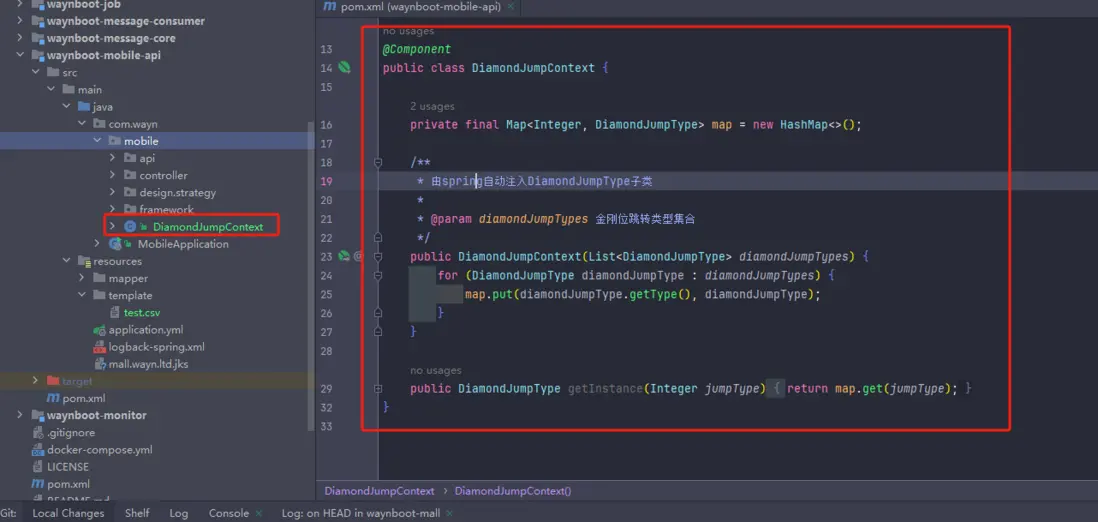Open the Shelf tab
This screenshot has width=1098, height=522.
[x=137, y=513]
